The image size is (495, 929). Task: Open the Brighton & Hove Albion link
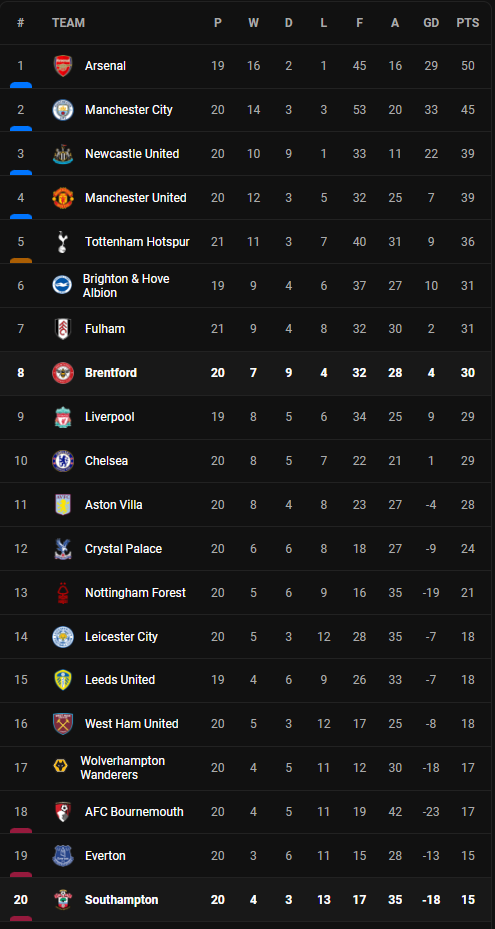(x=126, y=286)
